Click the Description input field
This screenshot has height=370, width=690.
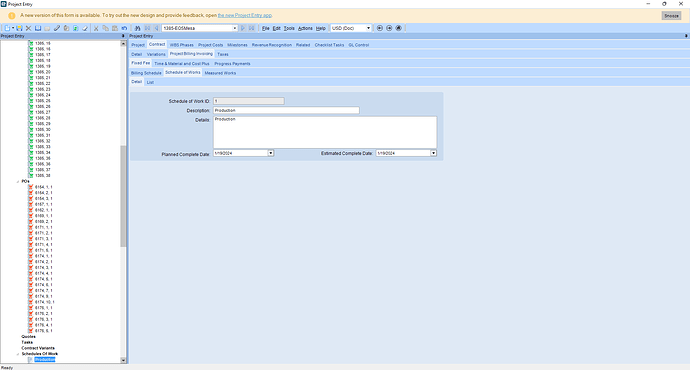click(286, 110)
